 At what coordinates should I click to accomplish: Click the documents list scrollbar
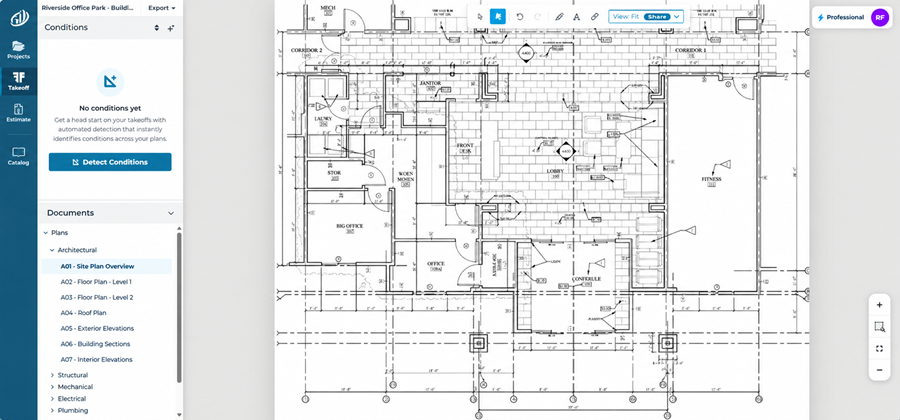point(179,307)
